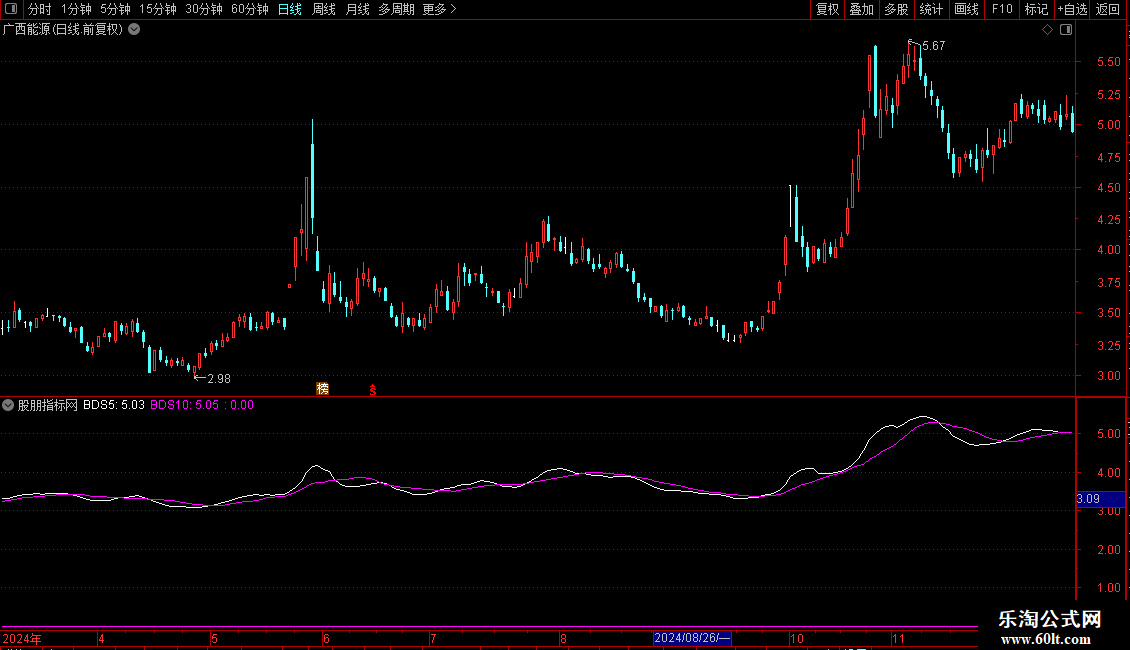Click the 2.98 low price label
1130x650 pixels.
click(x=218, y=379)
